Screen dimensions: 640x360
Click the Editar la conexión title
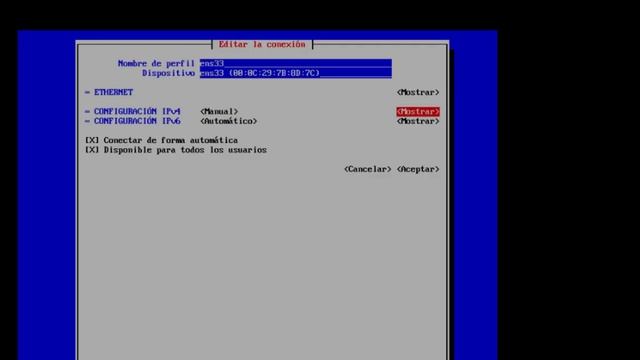tap(262, 44)
